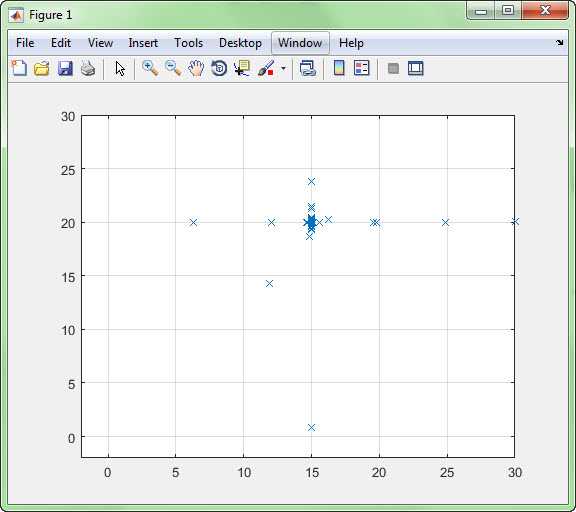This screenshot has height=512, width=576.
Task: Choose the Data Cursor tool
Action: click(x=242, y=68)
